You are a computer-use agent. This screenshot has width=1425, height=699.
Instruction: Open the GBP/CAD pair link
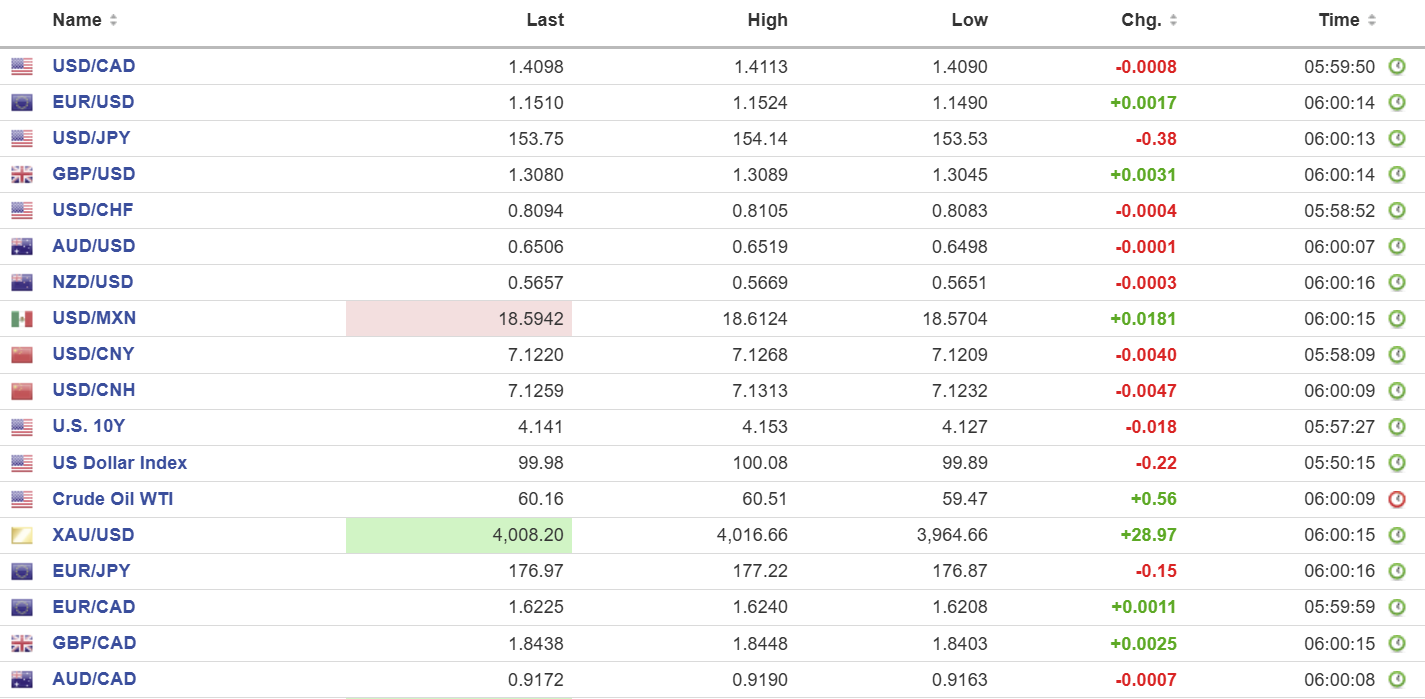[x=94, y=643]
